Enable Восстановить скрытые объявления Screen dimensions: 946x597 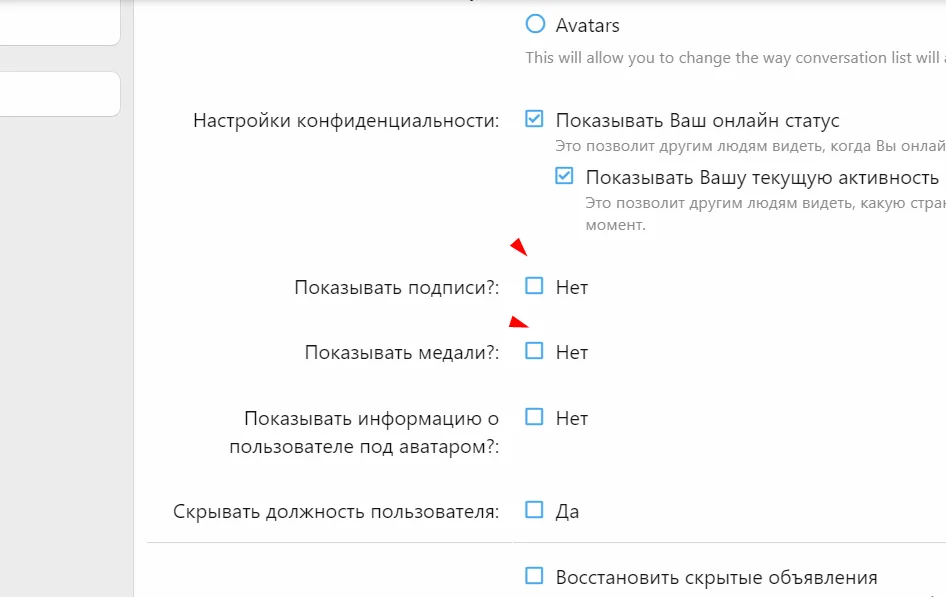coord(535,576)
